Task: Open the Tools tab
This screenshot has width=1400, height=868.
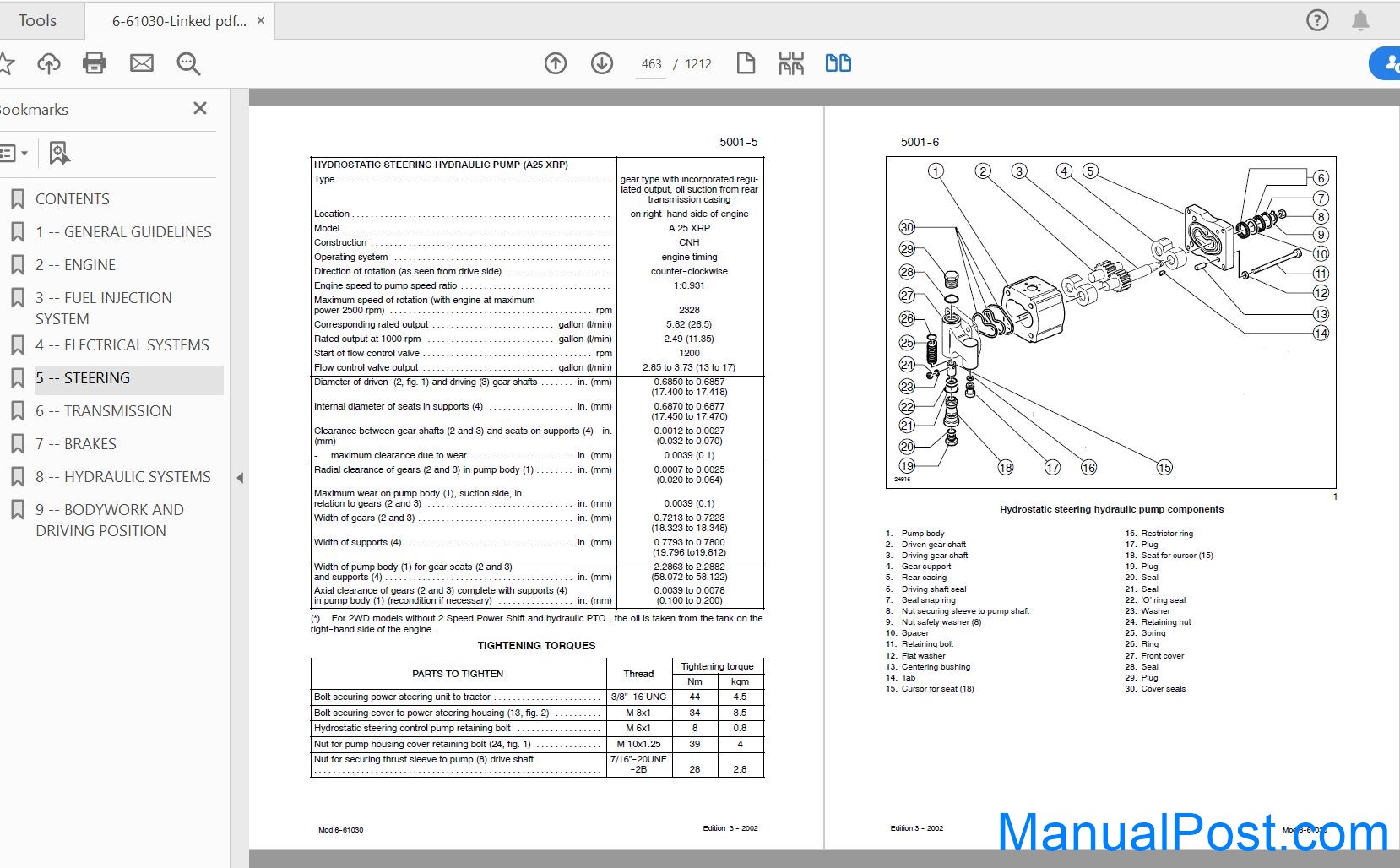Action: pos(37,20)
